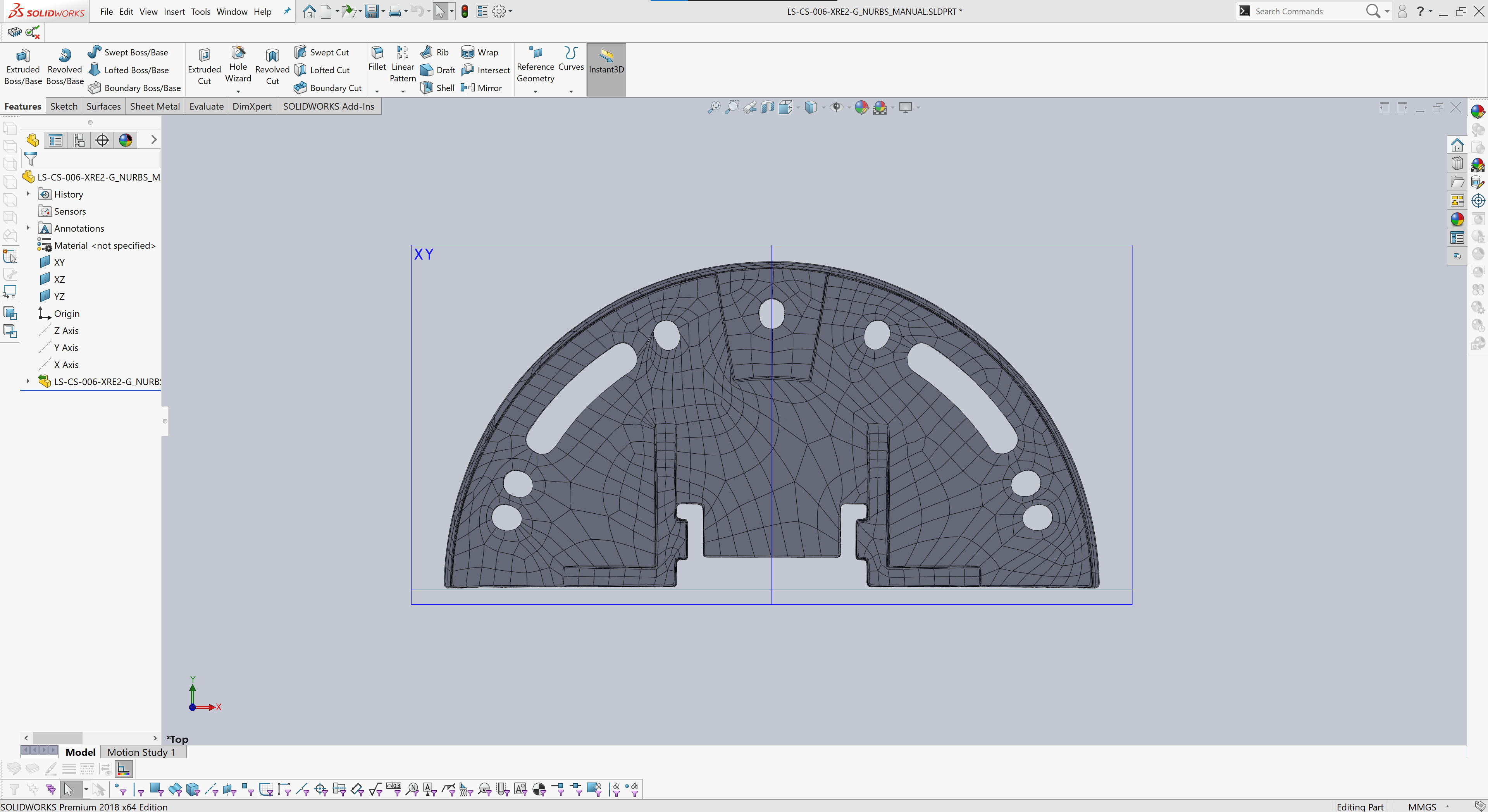Choose the Draft tool

pos(438,70)
